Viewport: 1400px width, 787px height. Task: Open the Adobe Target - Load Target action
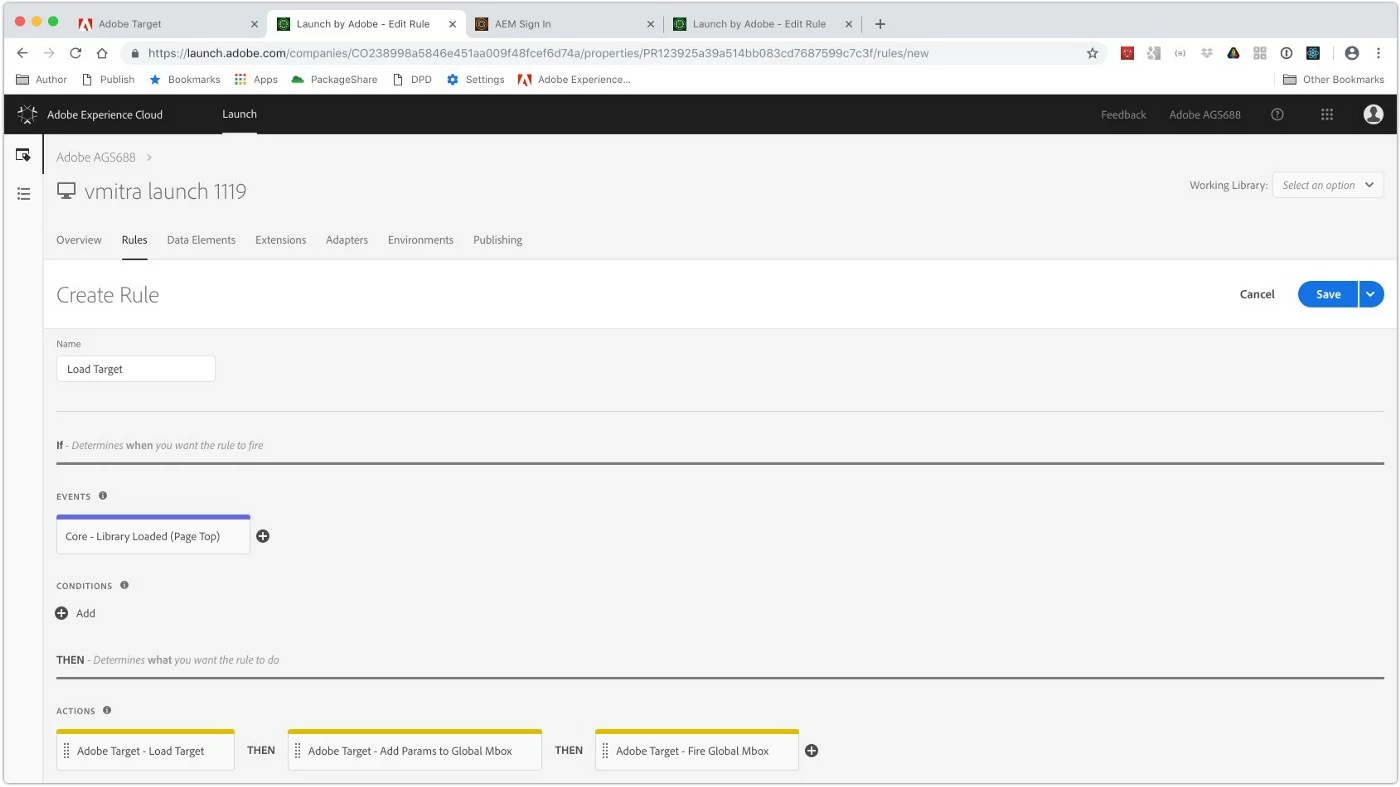[x=146, y=750]
